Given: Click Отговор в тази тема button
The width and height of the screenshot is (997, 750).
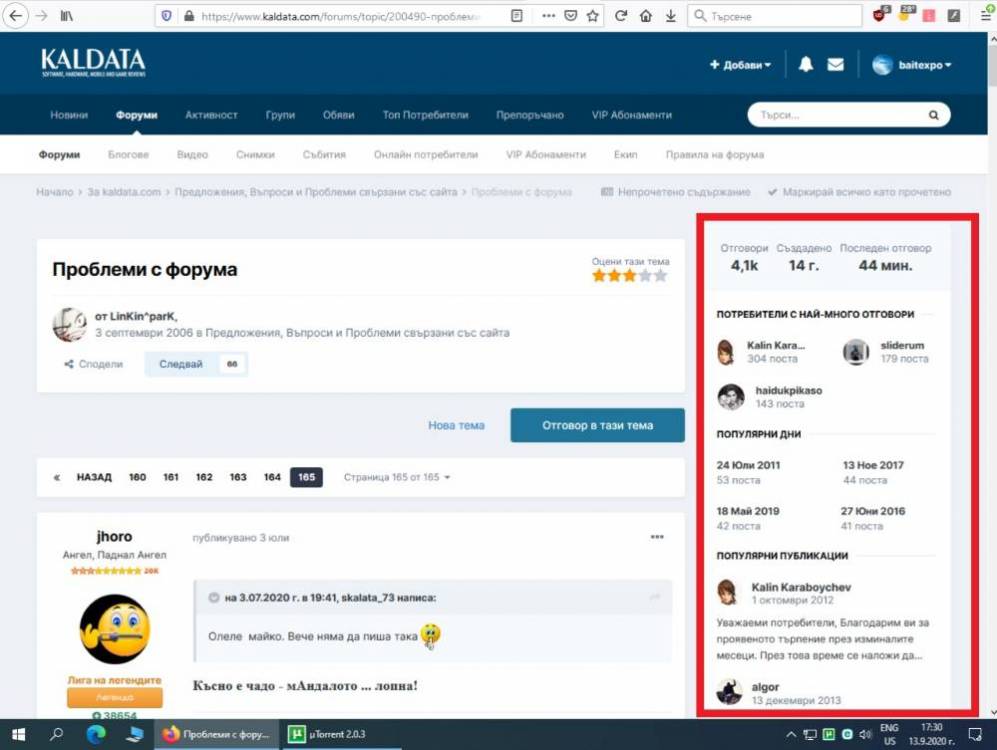Looking at the screenshot, I should (x=598, y=425).
